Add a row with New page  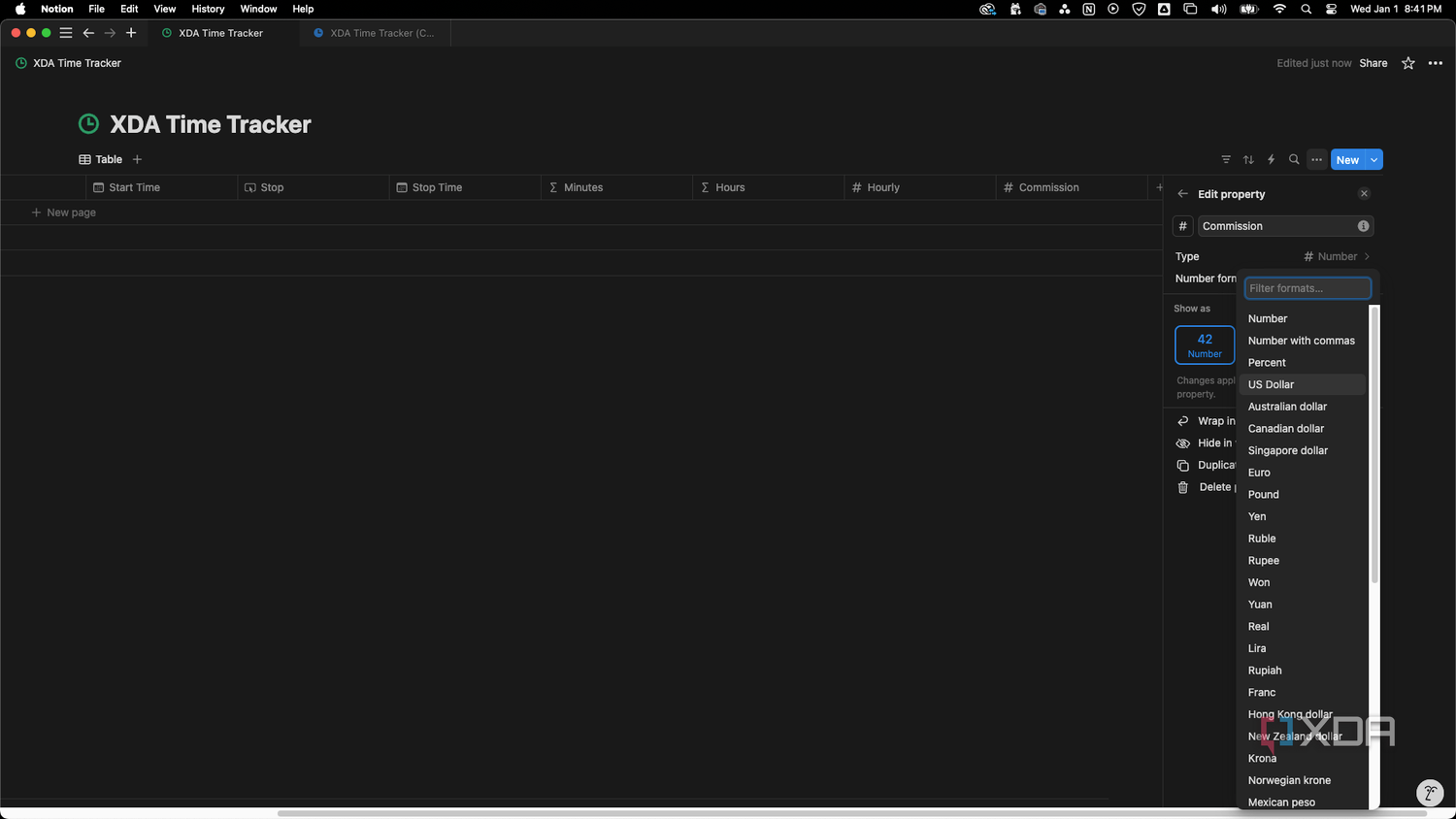coord(63,213)
